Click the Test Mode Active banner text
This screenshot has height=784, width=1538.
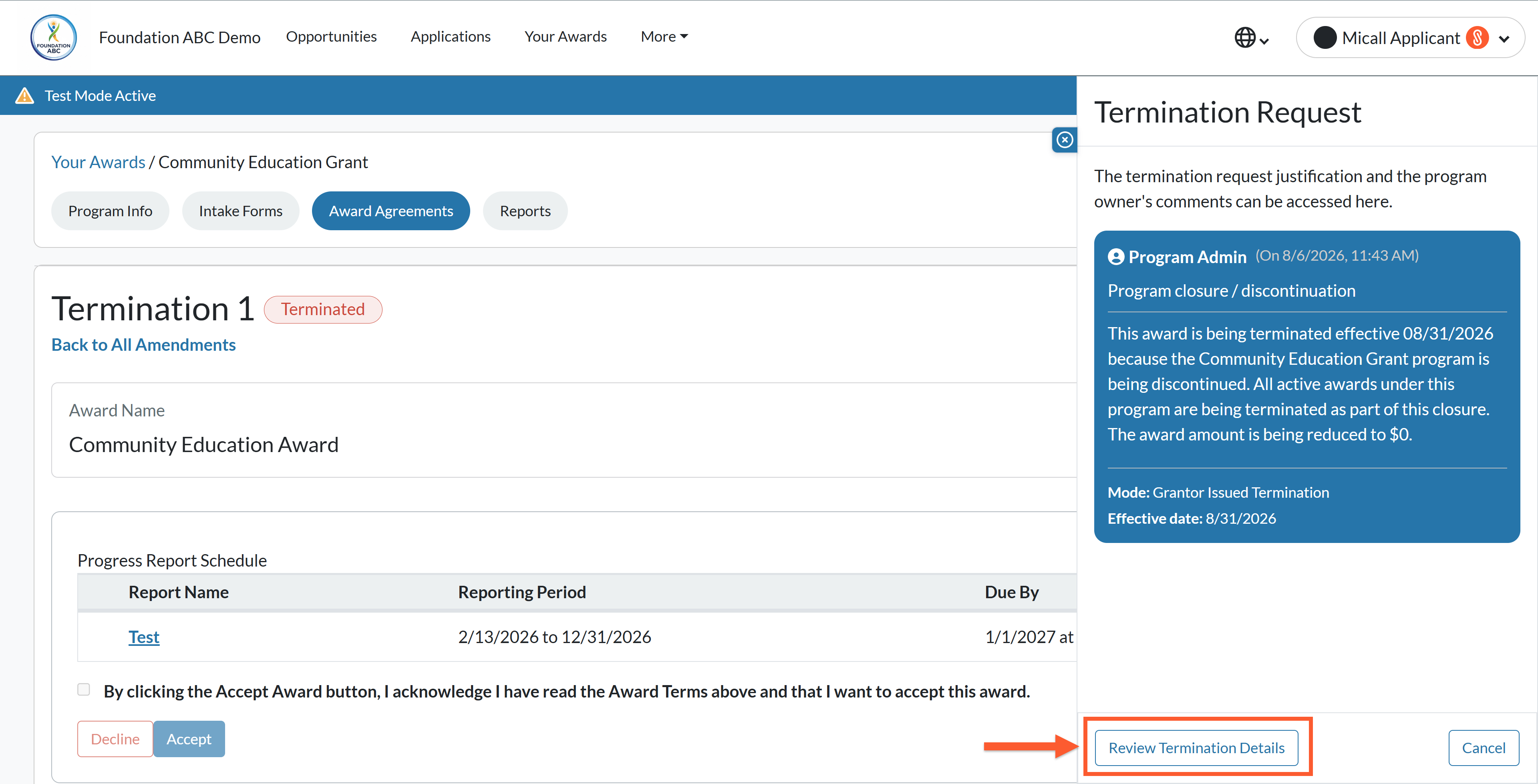click(x=100, y=96)
